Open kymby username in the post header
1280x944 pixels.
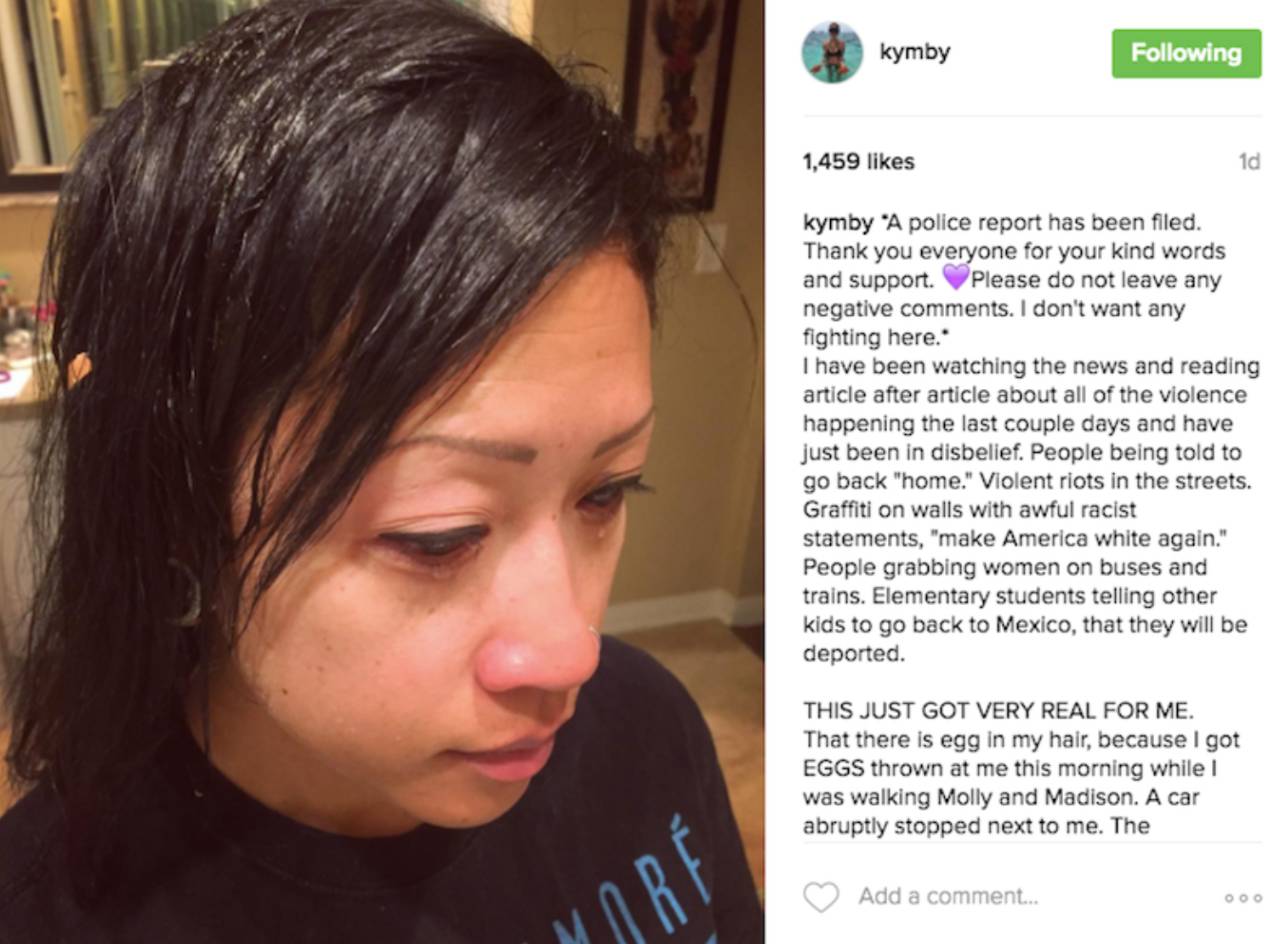[x=914, y=52]
